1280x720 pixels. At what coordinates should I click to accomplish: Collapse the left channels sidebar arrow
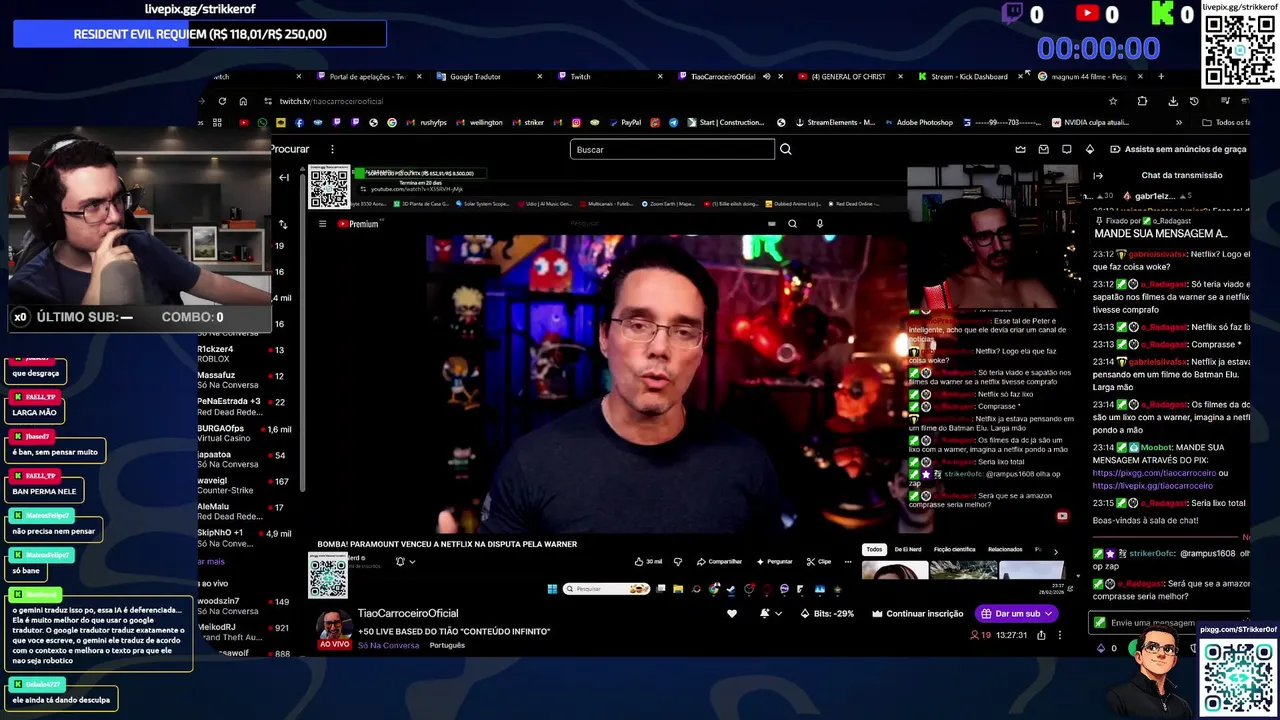(x=284, y=178)
